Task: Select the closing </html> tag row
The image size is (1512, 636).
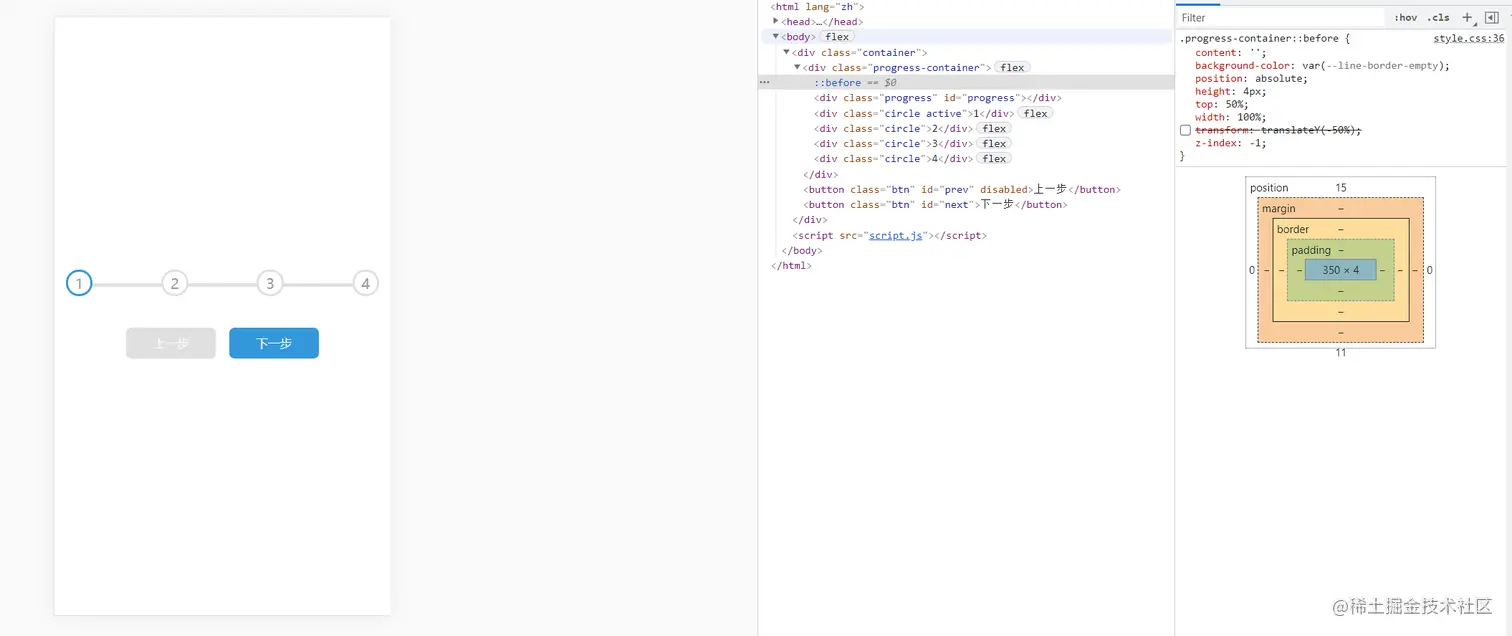Action: click(x=966, y=266)
